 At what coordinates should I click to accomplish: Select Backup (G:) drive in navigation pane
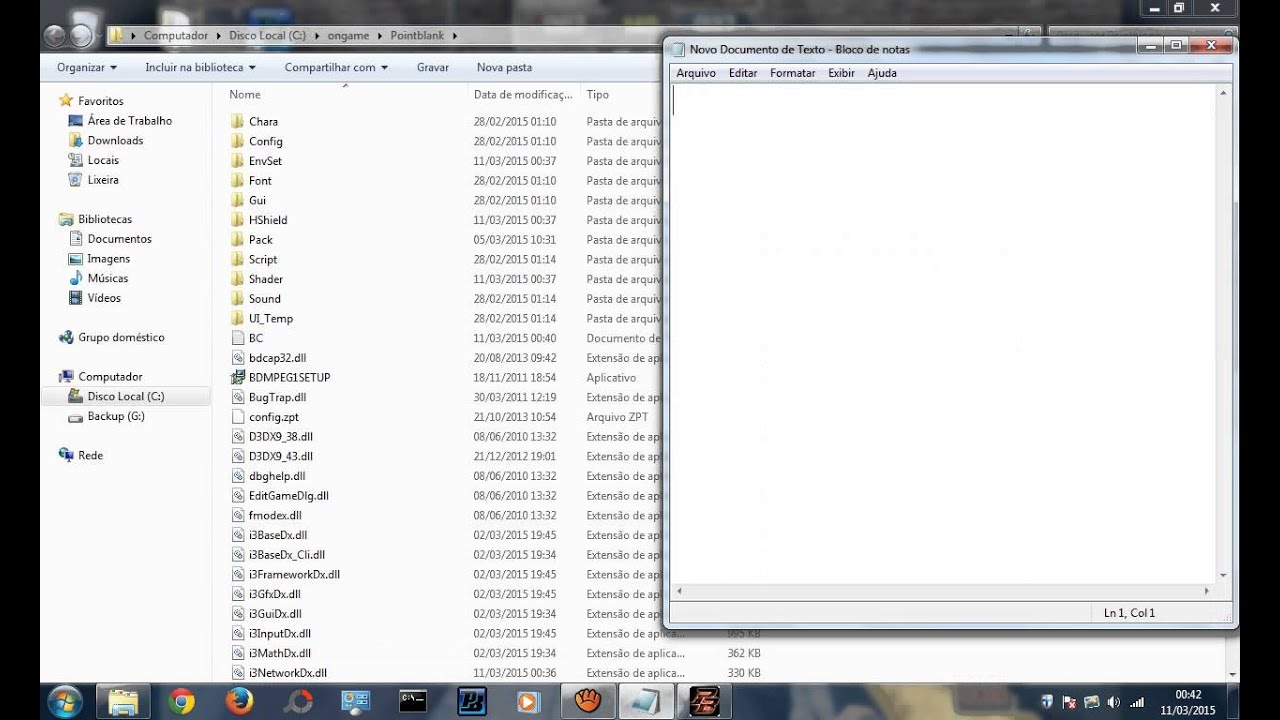coord(116,416)
